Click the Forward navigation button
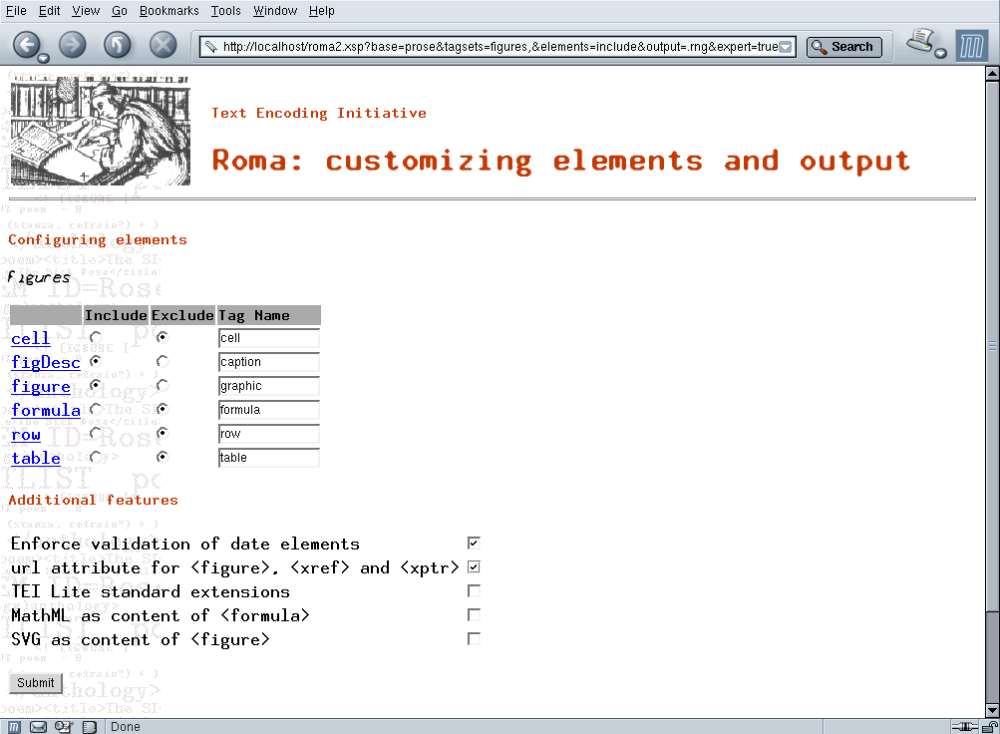The image size is (1000, 734). pos(72,45)
